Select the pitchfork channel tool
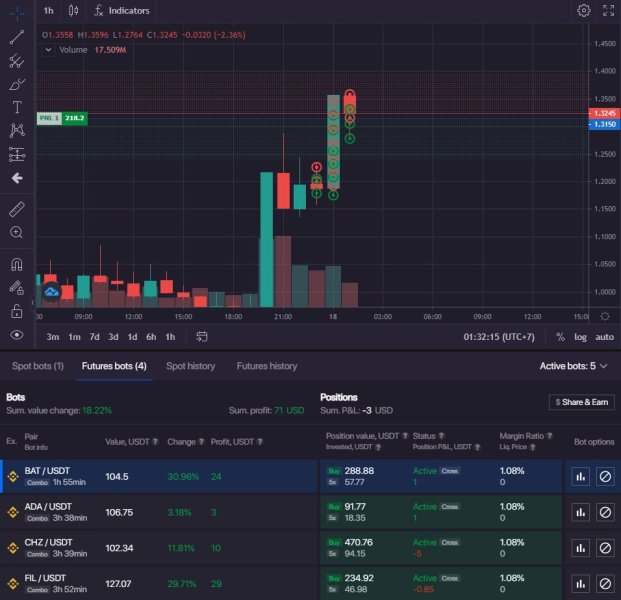Viewport: 621px width, 600px height. [17, 61]
